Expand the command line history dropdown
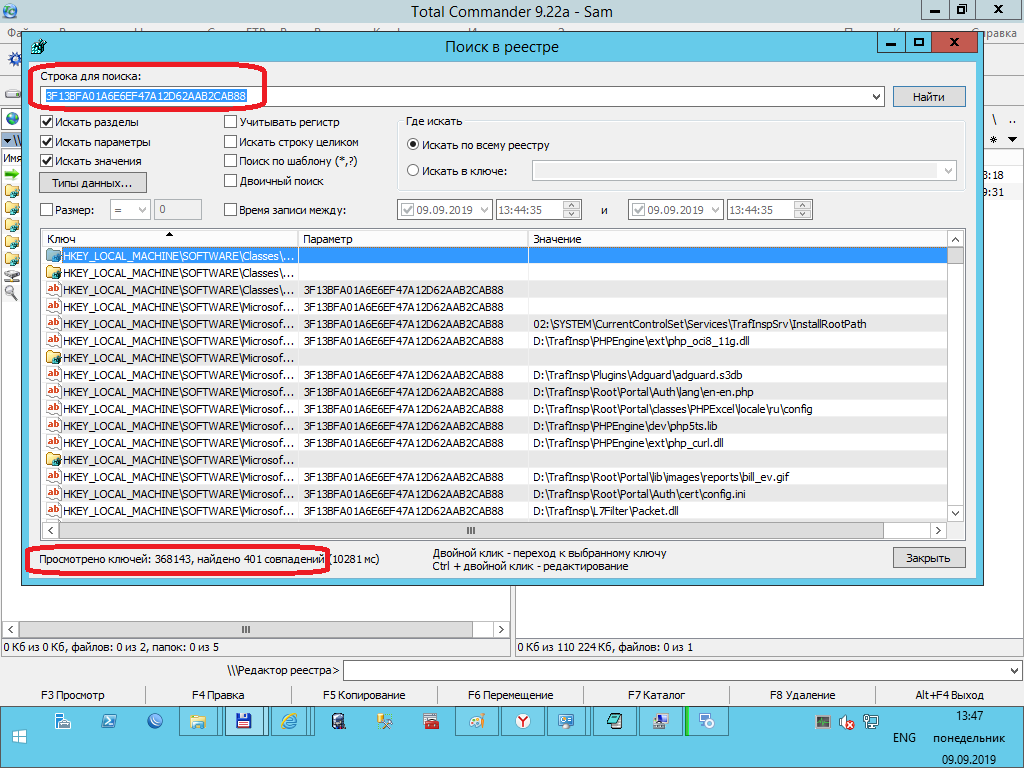Image resolution: width=1024 pixels, height=768 pixels. 1014,671
